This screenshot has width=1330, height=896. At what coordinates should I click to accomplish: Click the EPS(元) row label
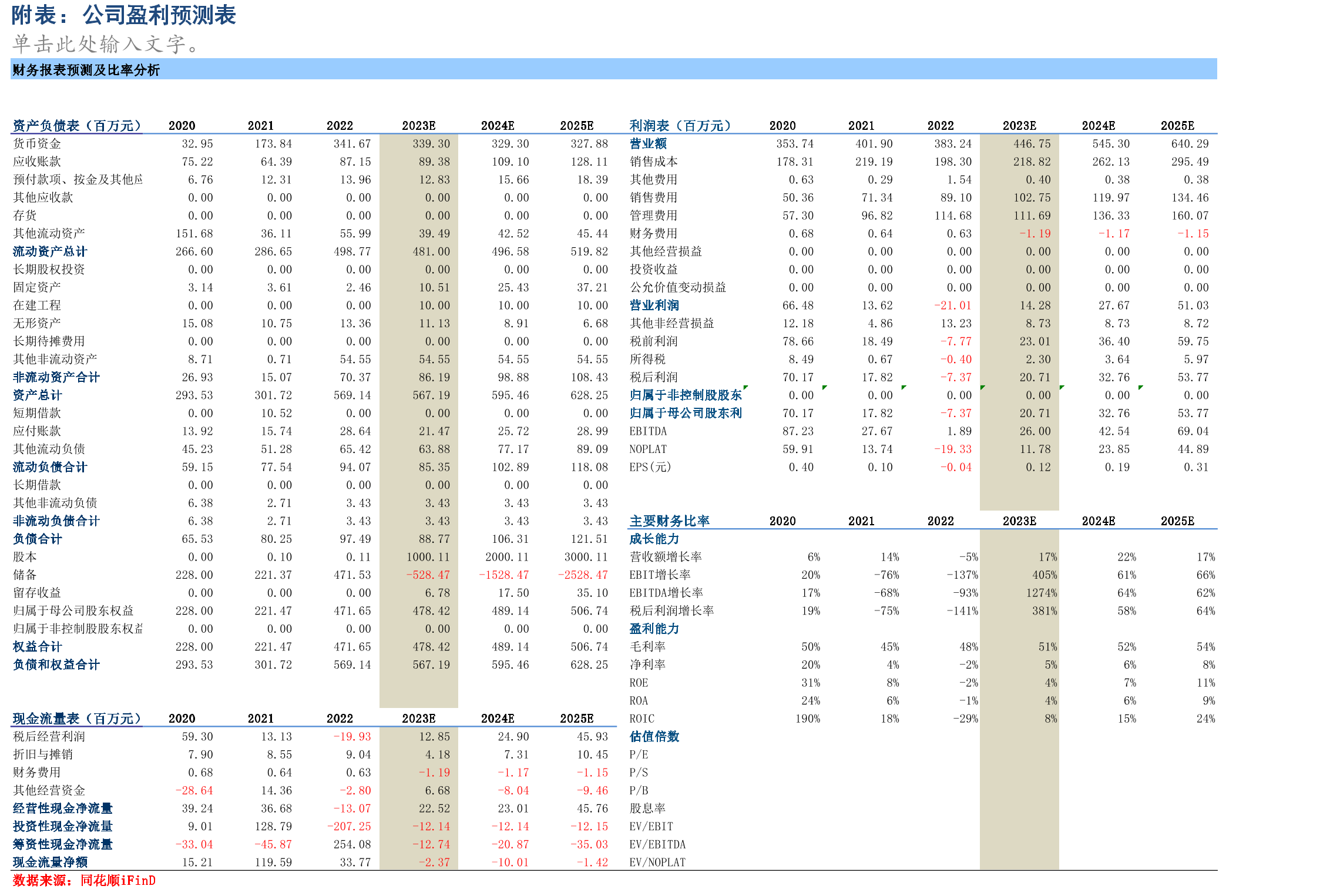click(650, 467)
